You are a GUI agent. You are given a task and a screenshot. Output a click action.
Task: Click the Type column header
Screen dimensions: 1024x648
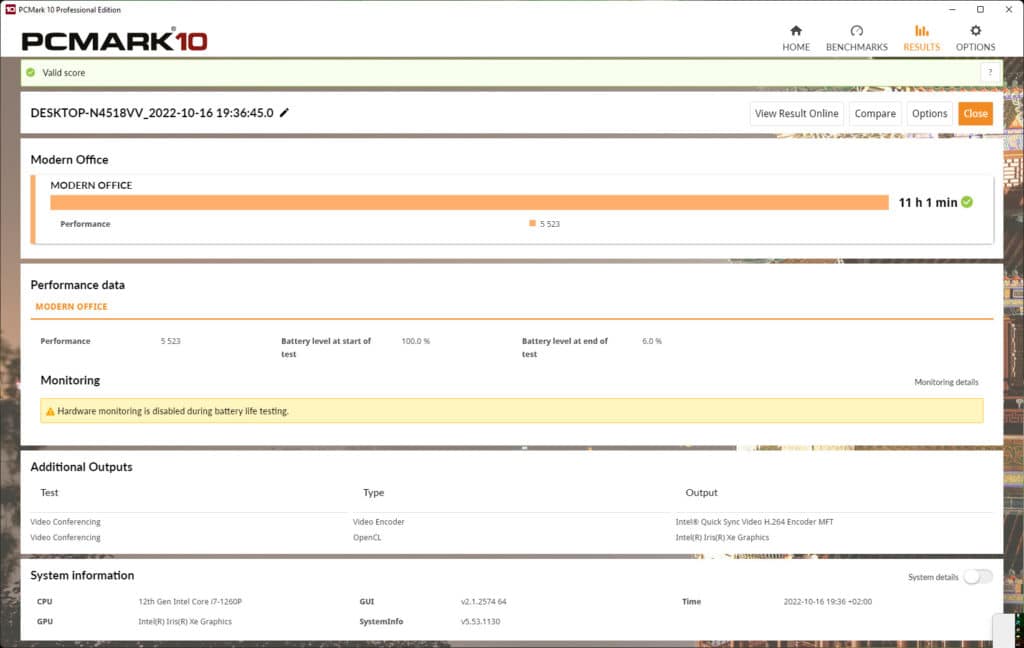374,493
